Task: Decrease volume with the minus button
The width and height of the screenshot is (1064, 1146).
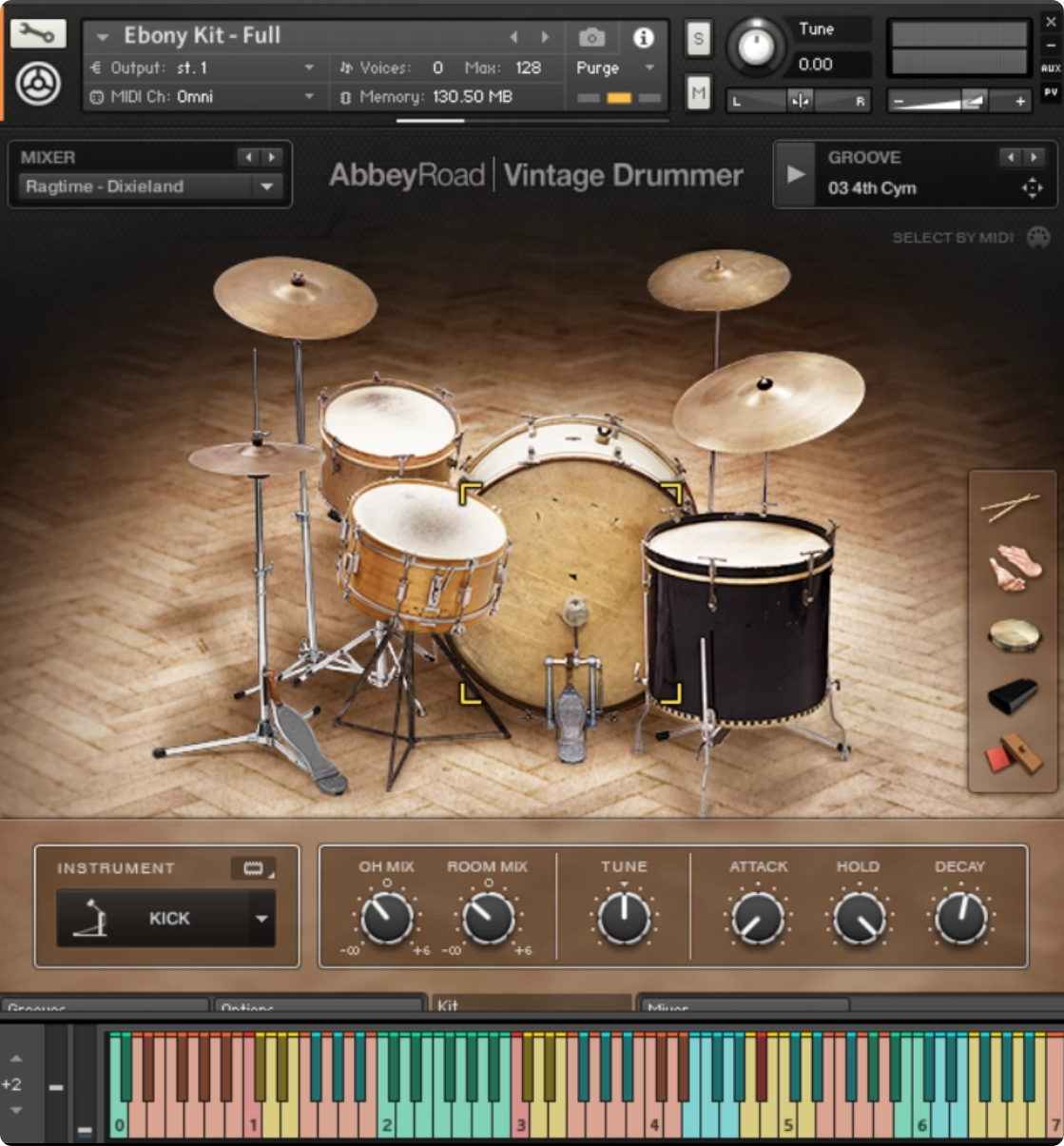Action: coord(899,101)
